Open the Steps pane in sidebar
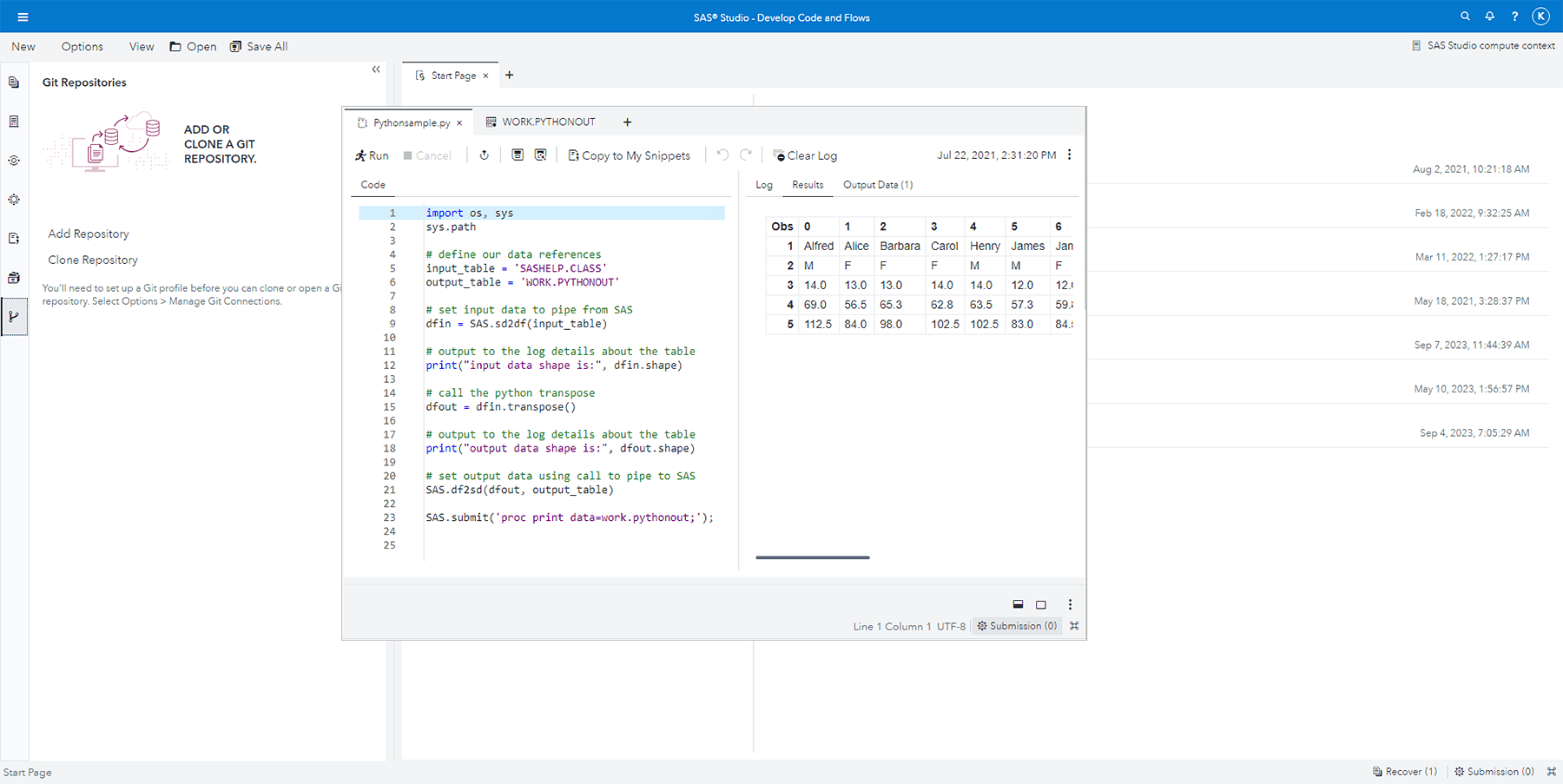Screen dimensions: 1563x784 14,161
